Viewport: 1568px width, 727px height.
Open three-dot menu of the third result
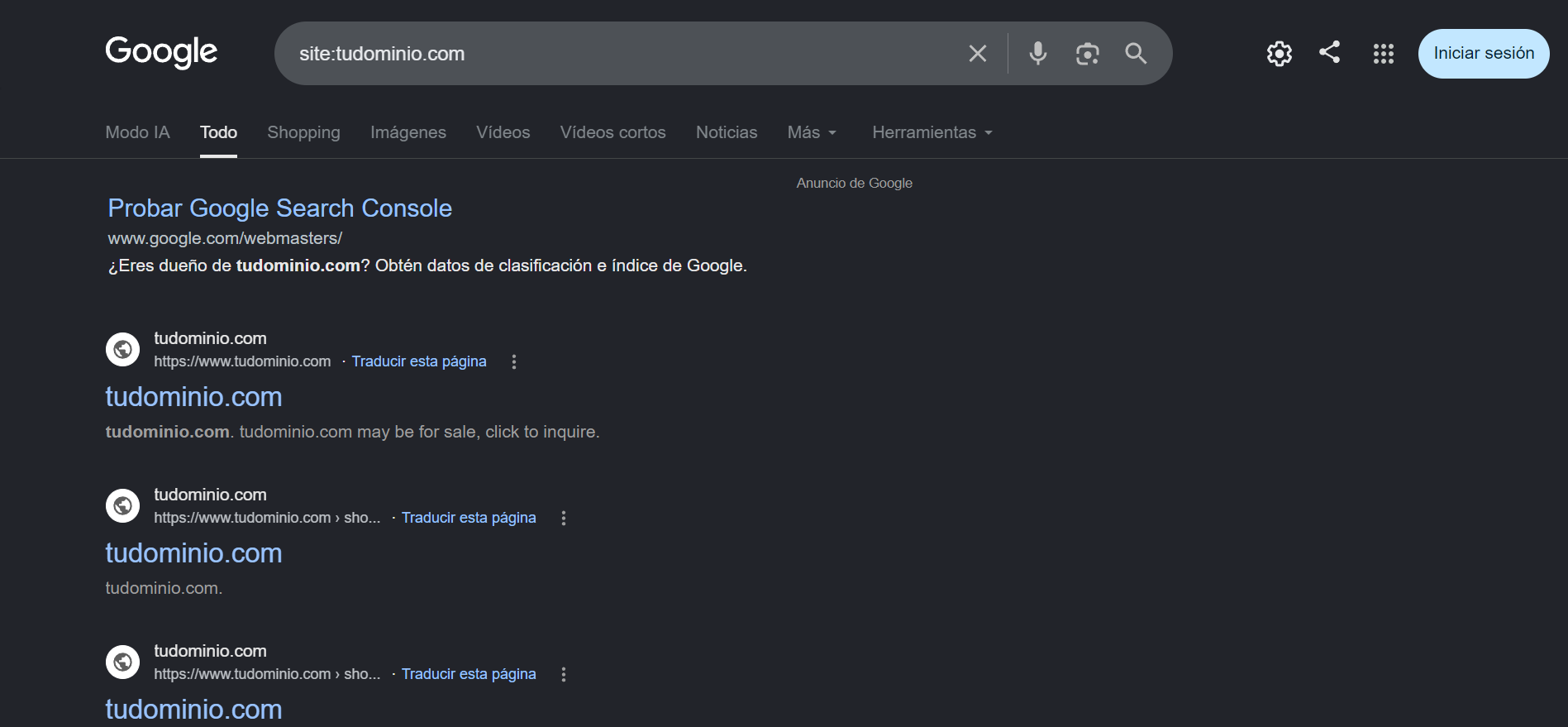[x=564, y=674]
